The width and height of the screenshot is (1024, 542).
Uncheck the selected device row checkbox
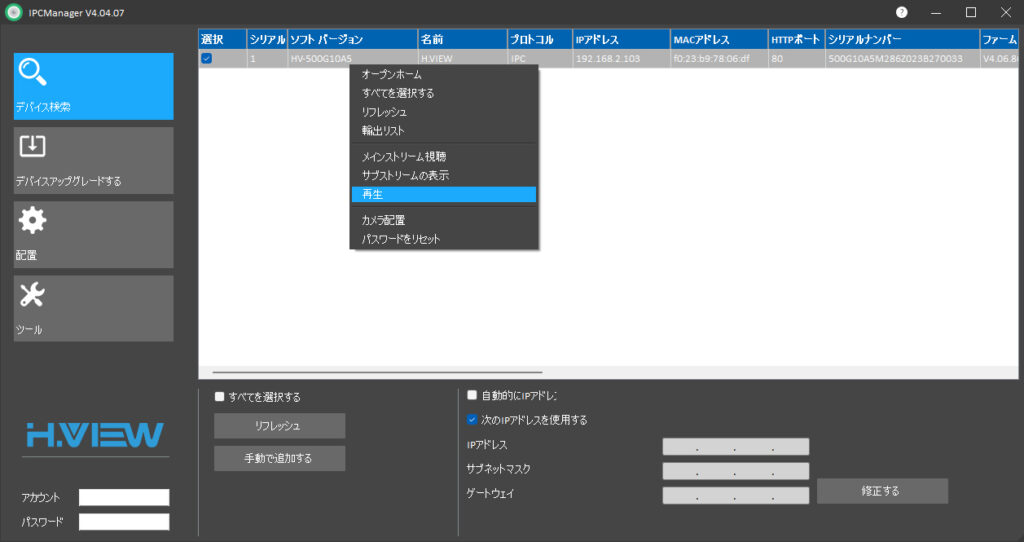(206, 59)
